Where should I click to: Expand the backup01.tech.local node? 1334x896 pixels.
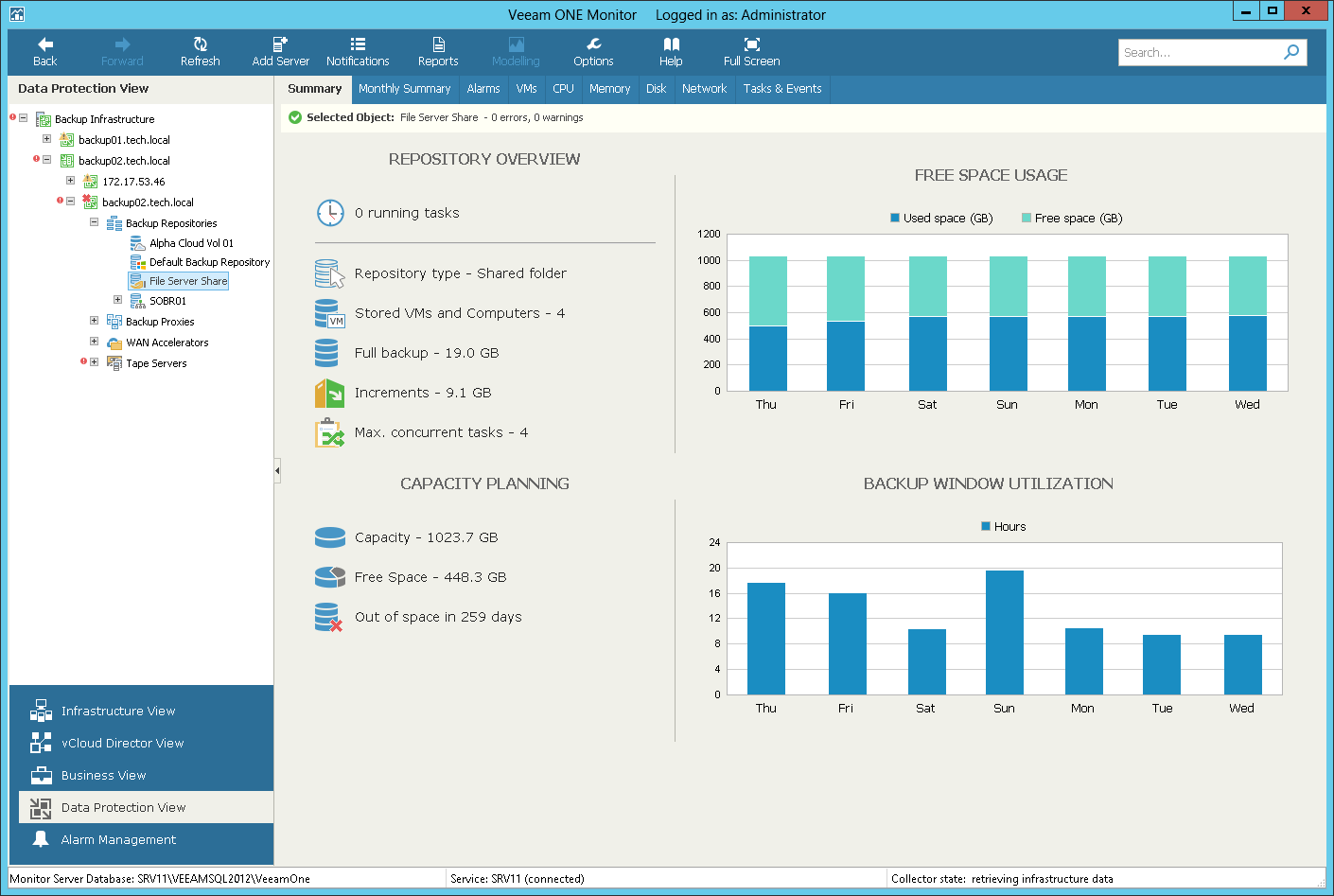point(46,139)
